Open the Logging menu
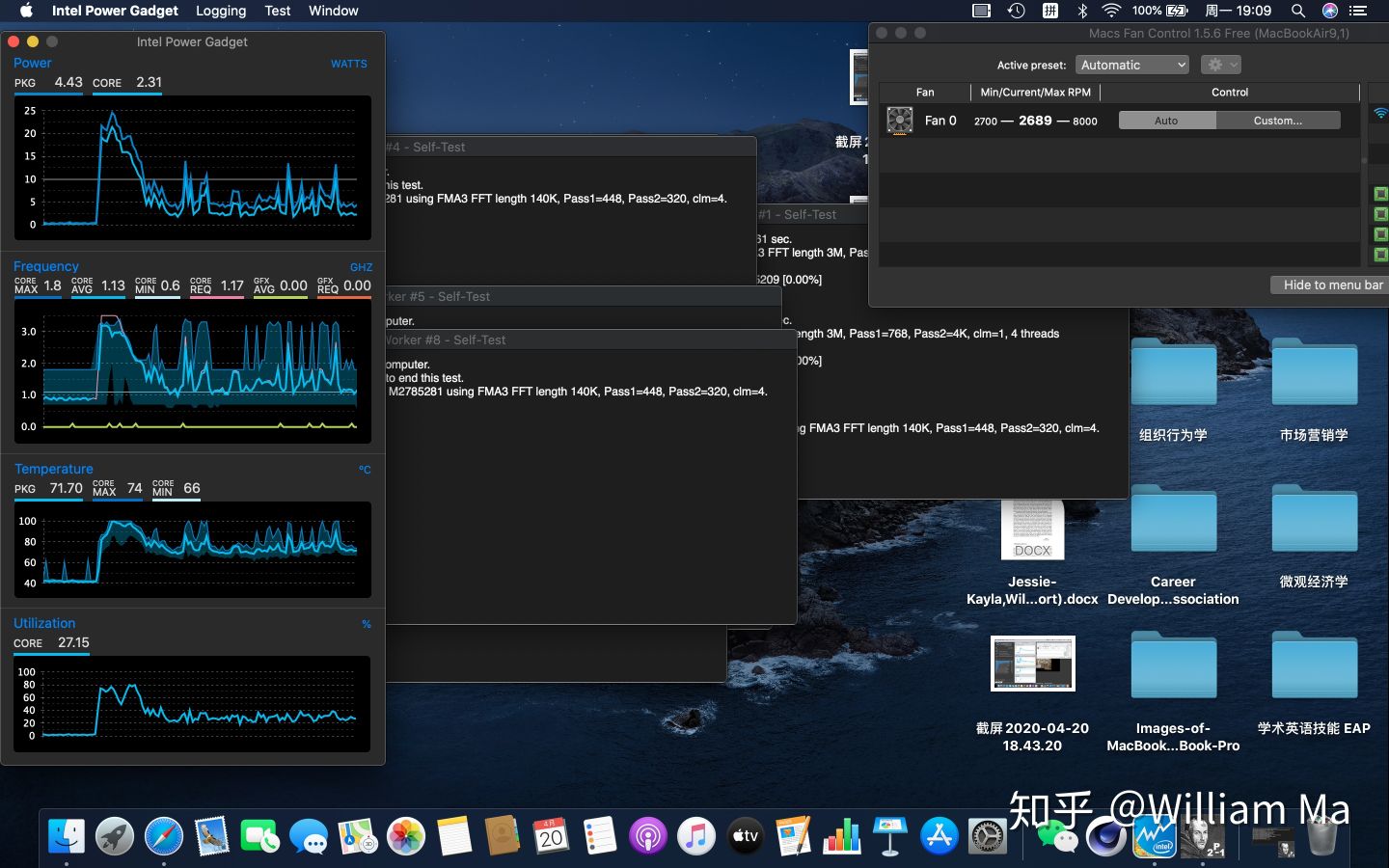The width and height of the screenshot is (1389, 868). coord(220,11)
